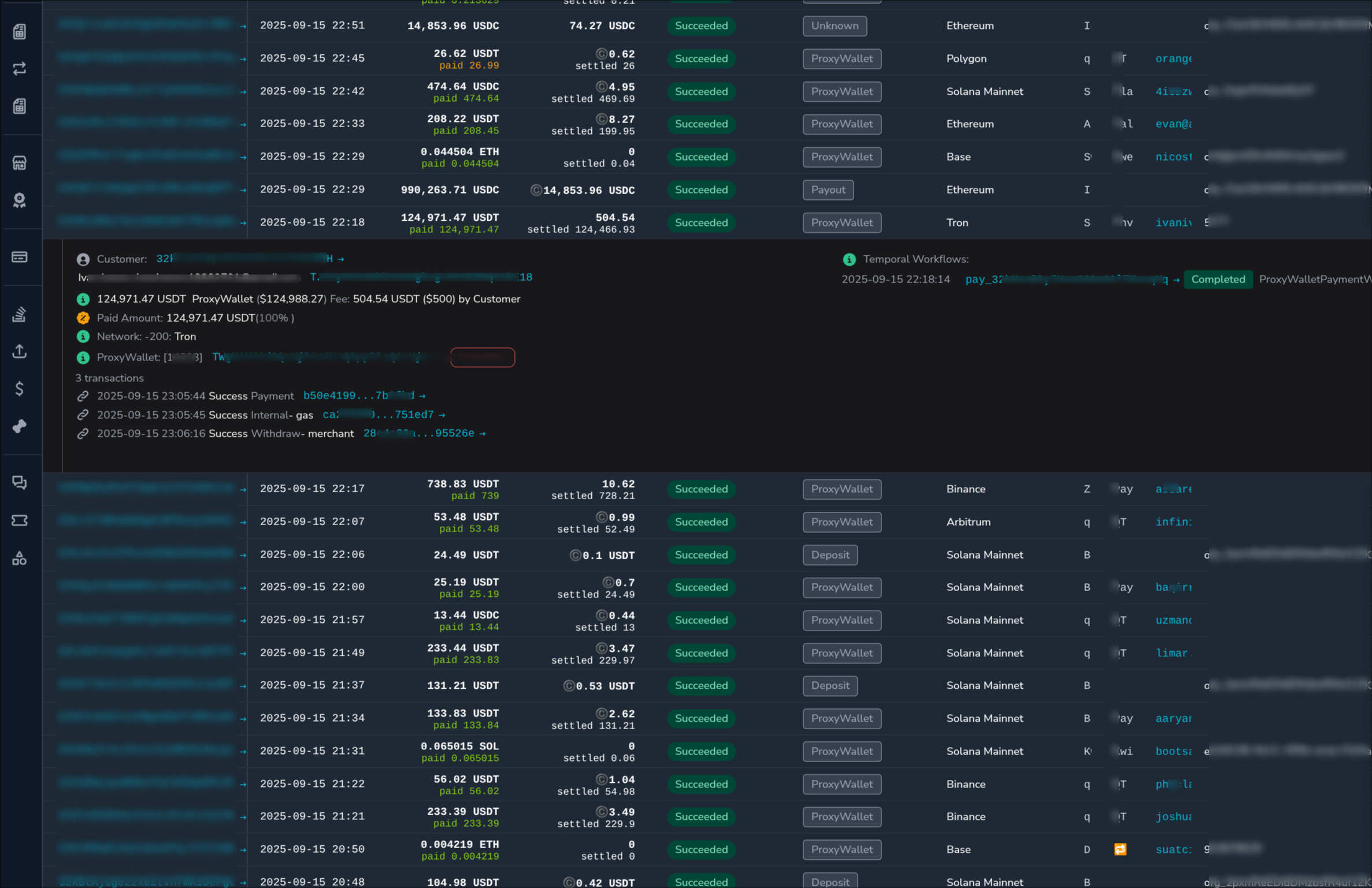
Task: Open the credit card sidebar icon
Action: click(x=20, y=257)
